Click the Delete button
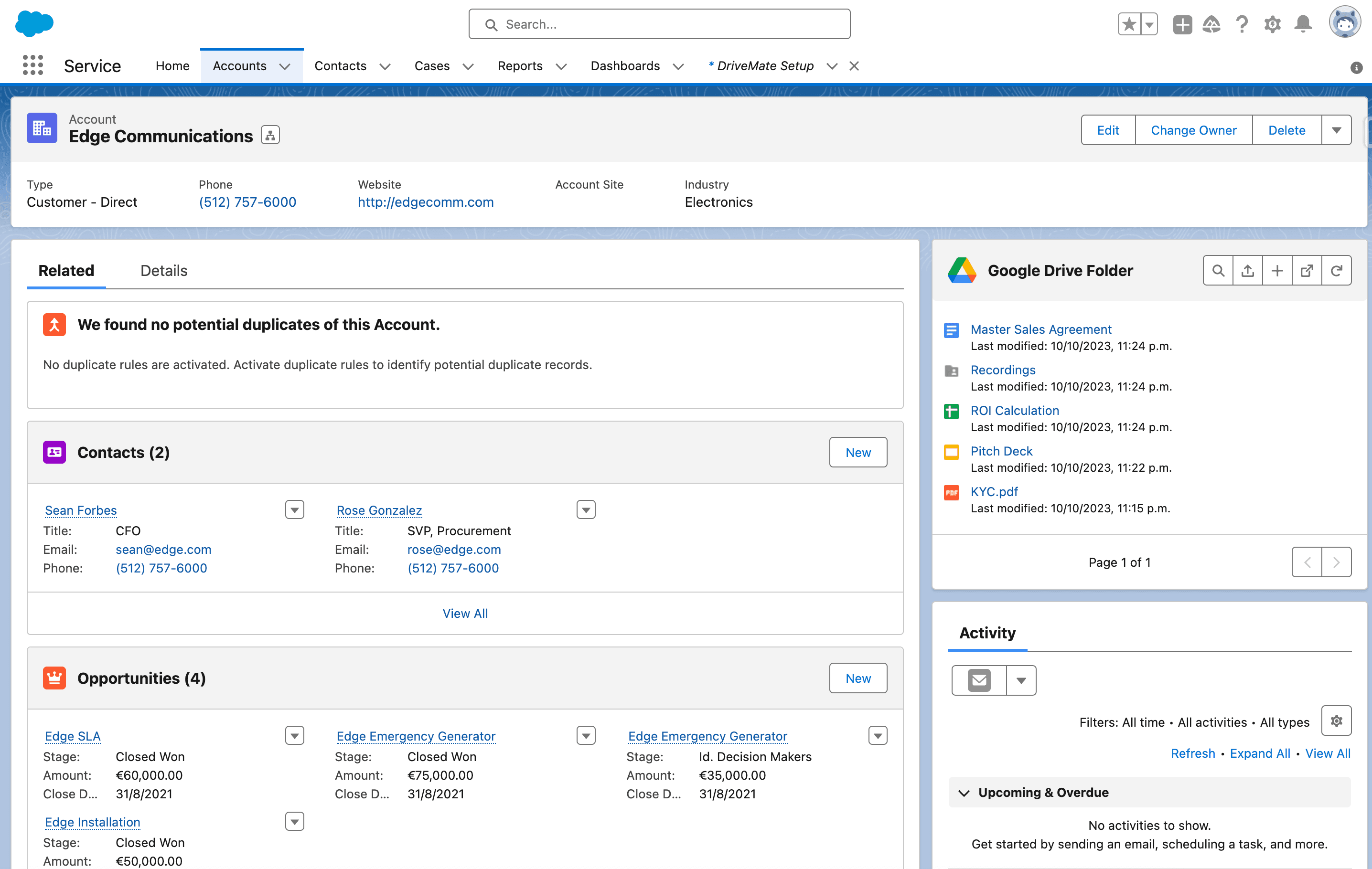The image size is (1372, 869). tap(1286, 130)
